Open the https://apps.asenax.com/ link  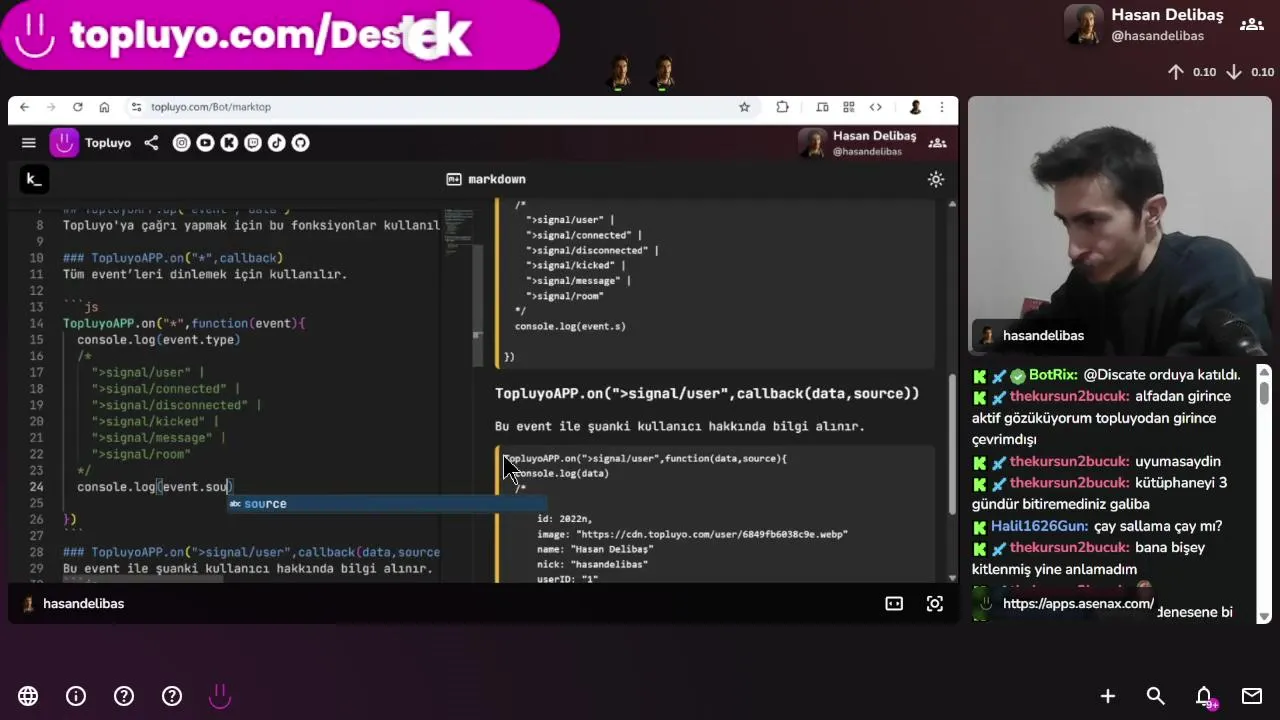point(1078,604)
